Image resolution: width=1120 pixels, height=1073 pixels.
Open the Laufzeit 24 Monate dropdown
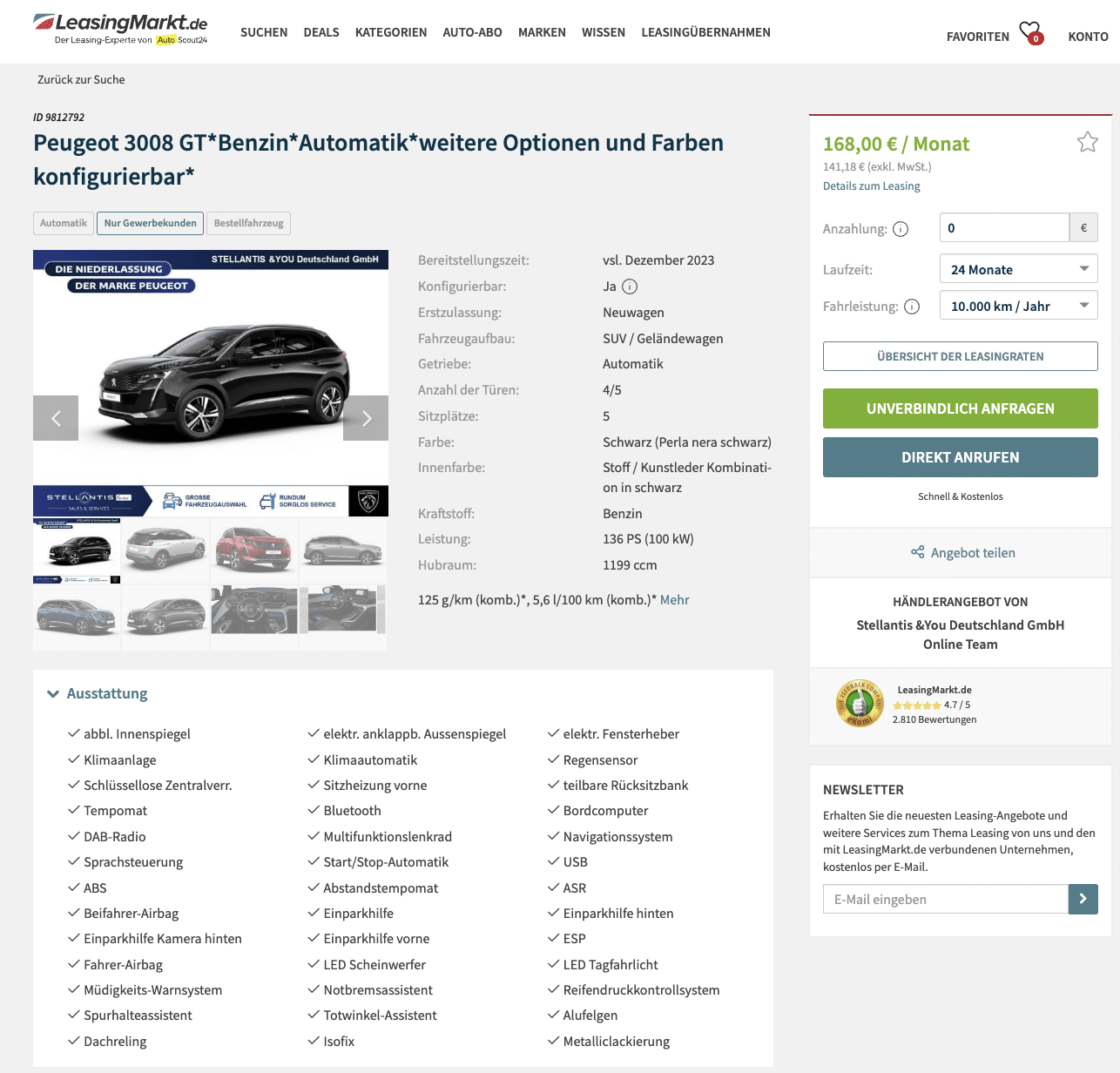1018,269
